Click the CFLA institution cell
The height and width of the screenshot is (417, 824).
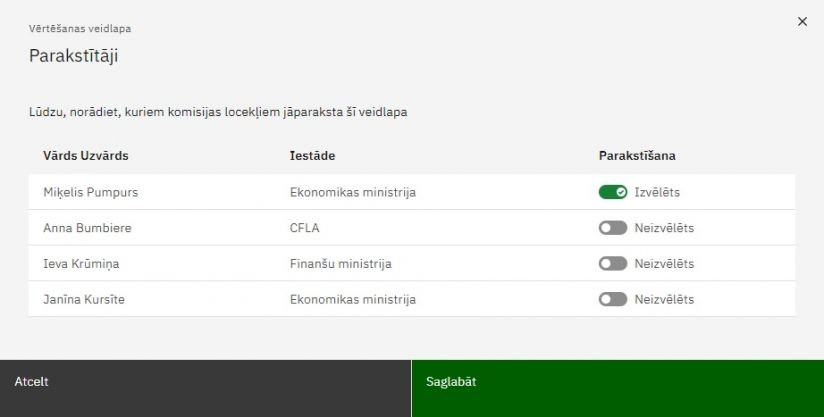(x=304, y=228)
